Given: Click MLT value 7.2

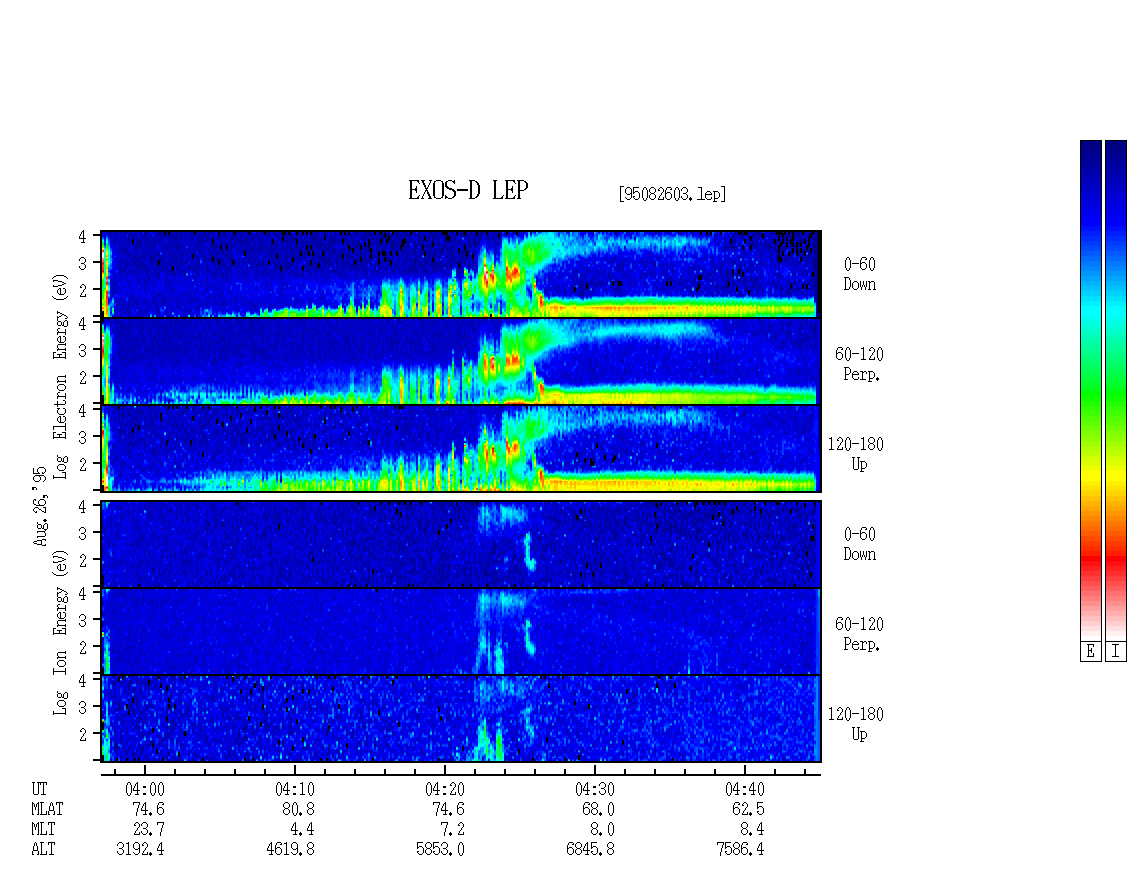Looking at the screenshot, I should tap(453, 830).
